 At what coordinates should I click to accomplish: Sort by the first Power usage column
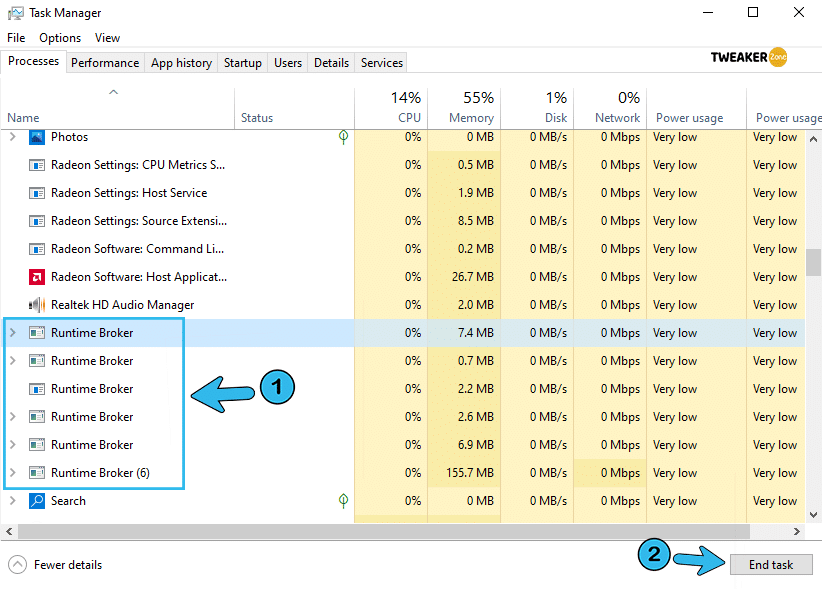[696, 108]
